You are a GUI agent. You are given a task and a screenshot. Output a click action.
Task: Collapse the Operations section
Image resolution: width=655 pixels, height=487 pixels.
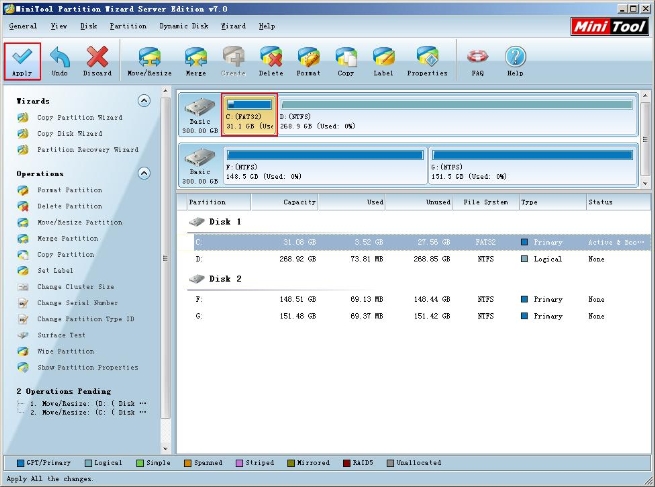[144, 173]
